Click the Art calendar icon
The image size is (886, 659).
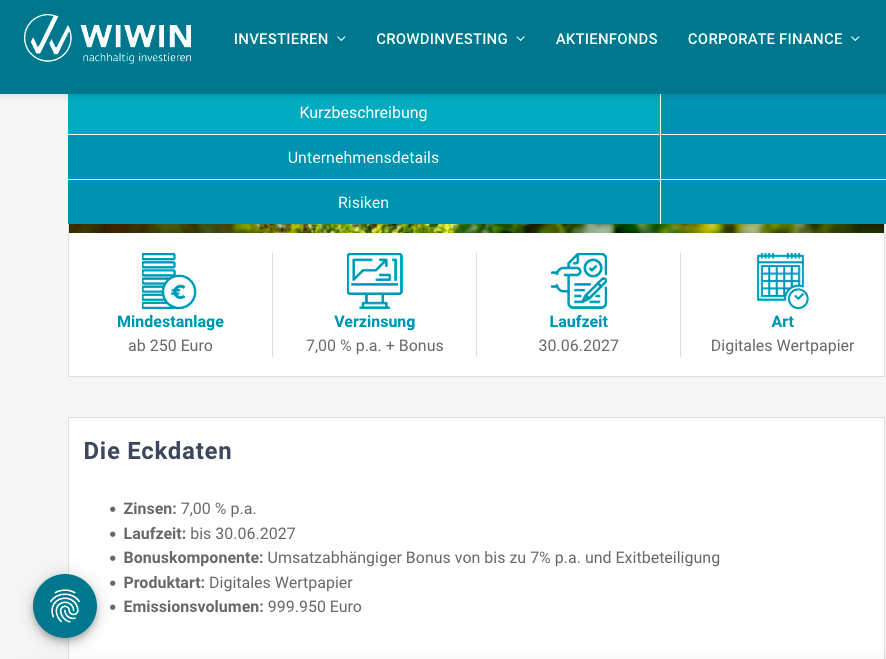(x=783, y=281)
